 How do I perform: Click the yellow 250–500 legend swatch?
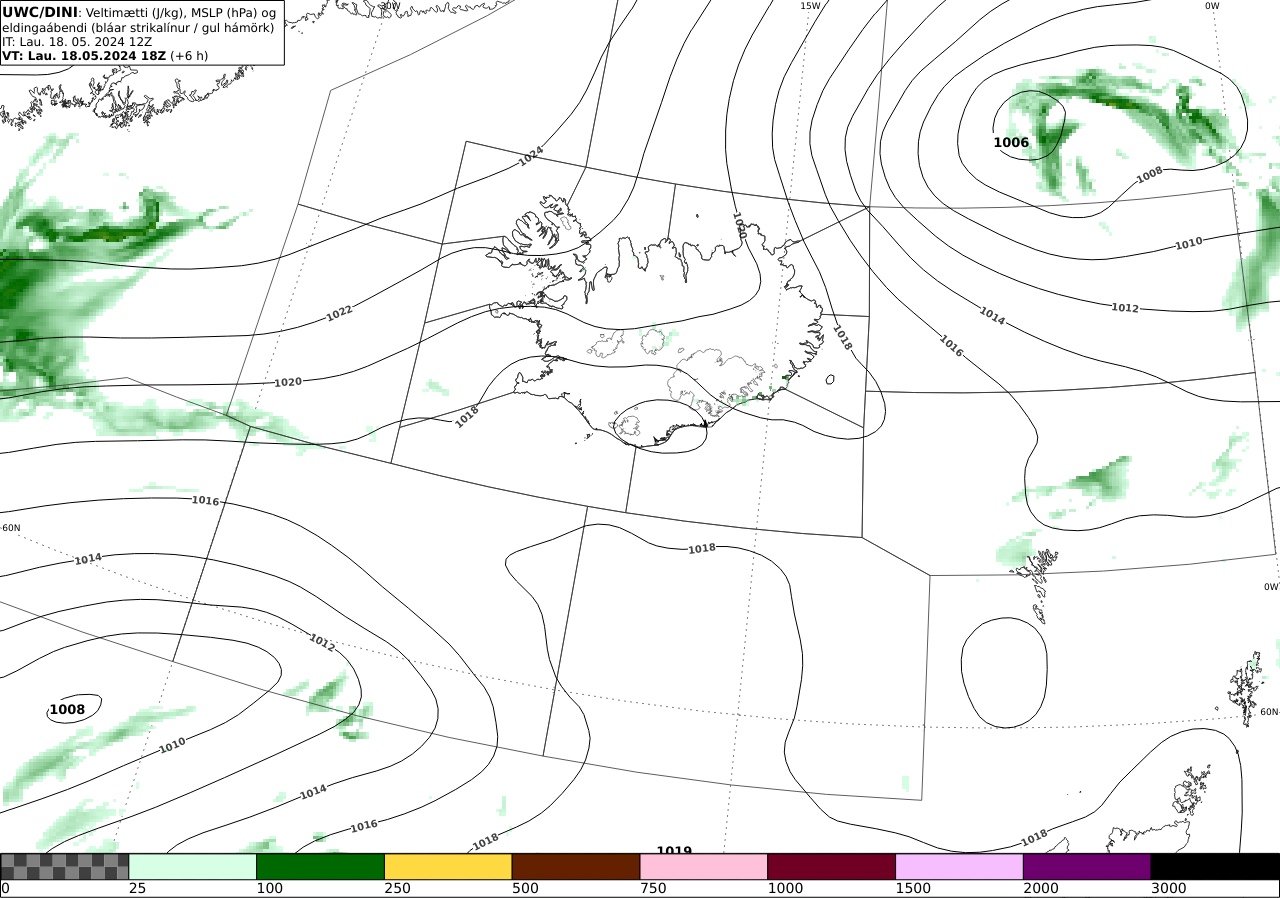[448, 866]
